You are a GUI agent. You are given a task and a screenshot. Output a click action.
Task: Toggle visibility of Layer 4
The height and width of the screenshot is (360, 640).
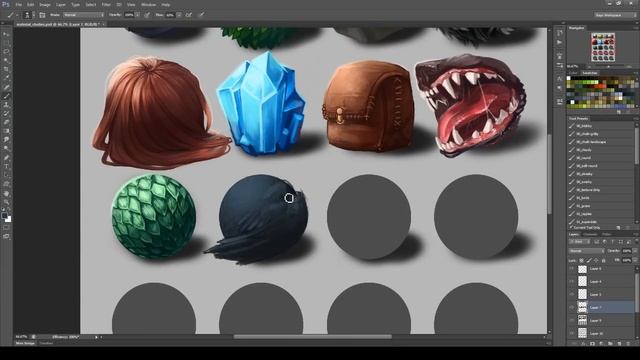(572, 282)
